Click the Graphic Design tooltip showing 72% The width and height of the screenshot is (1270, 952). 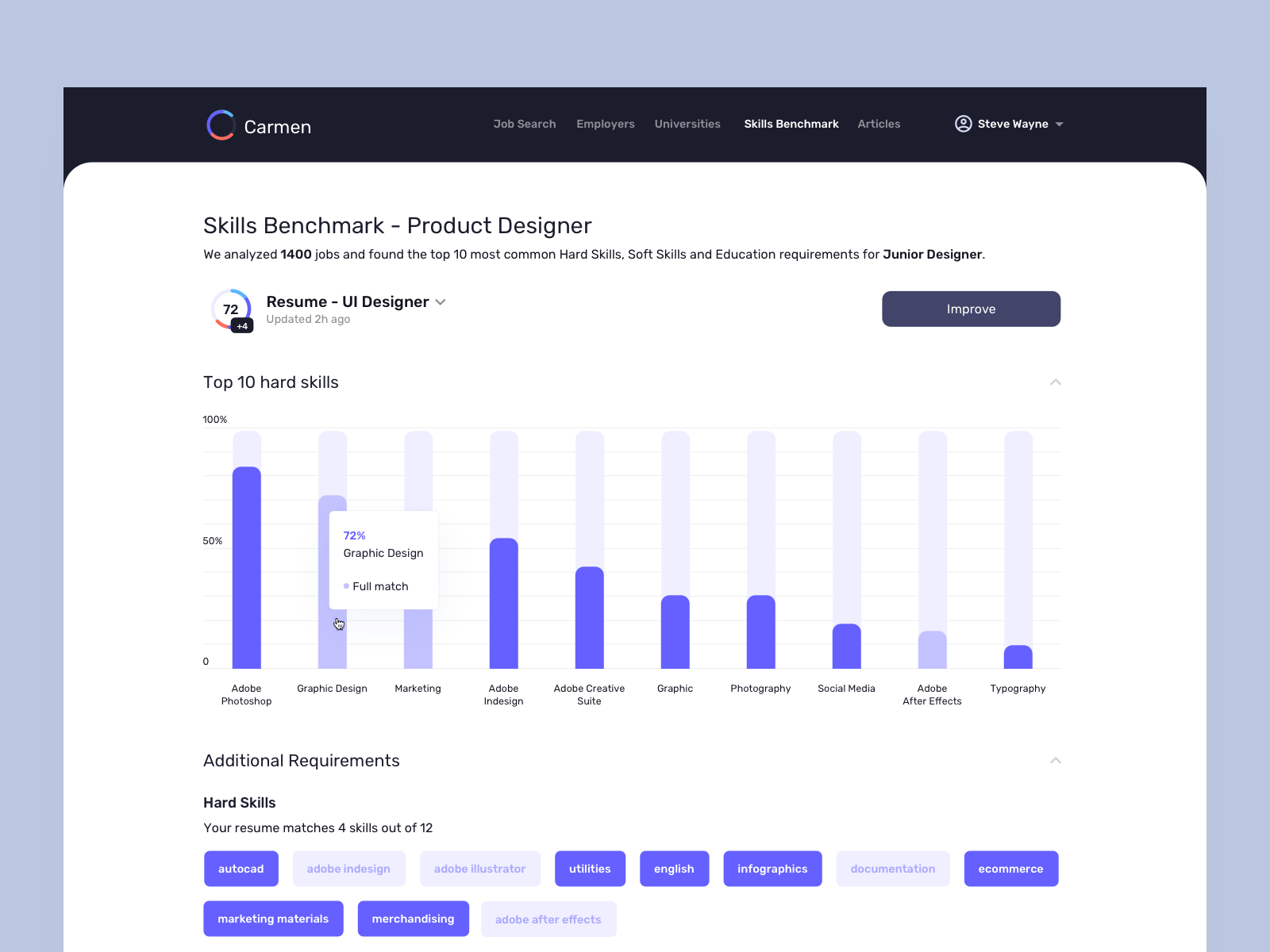click(383, 560)
